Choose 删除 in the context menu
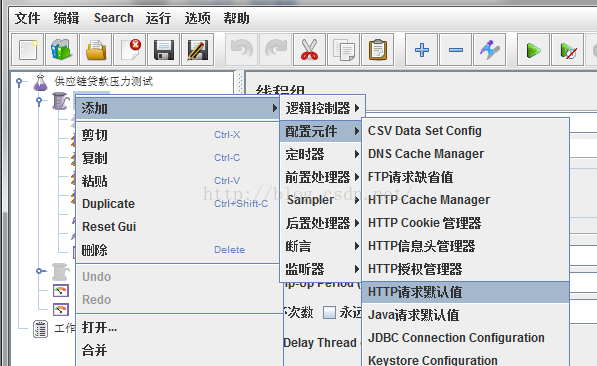Screen dimensions: 597x366 (x=178, y=250)
